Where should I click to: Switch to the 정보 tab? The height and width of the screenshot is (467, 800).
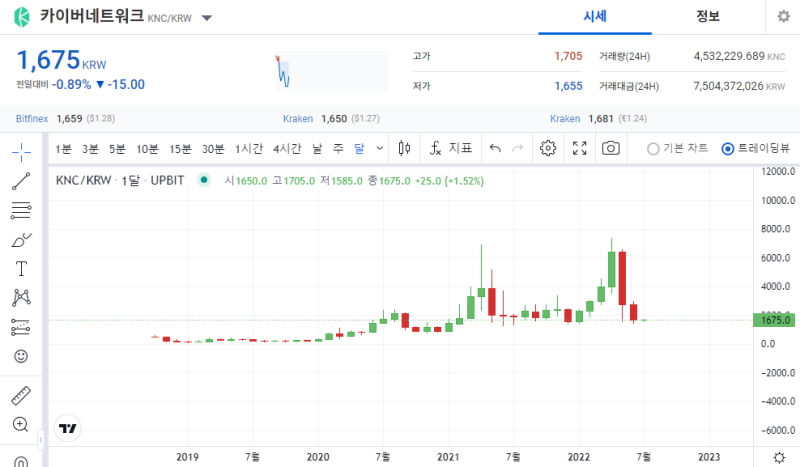pos(708,16)
